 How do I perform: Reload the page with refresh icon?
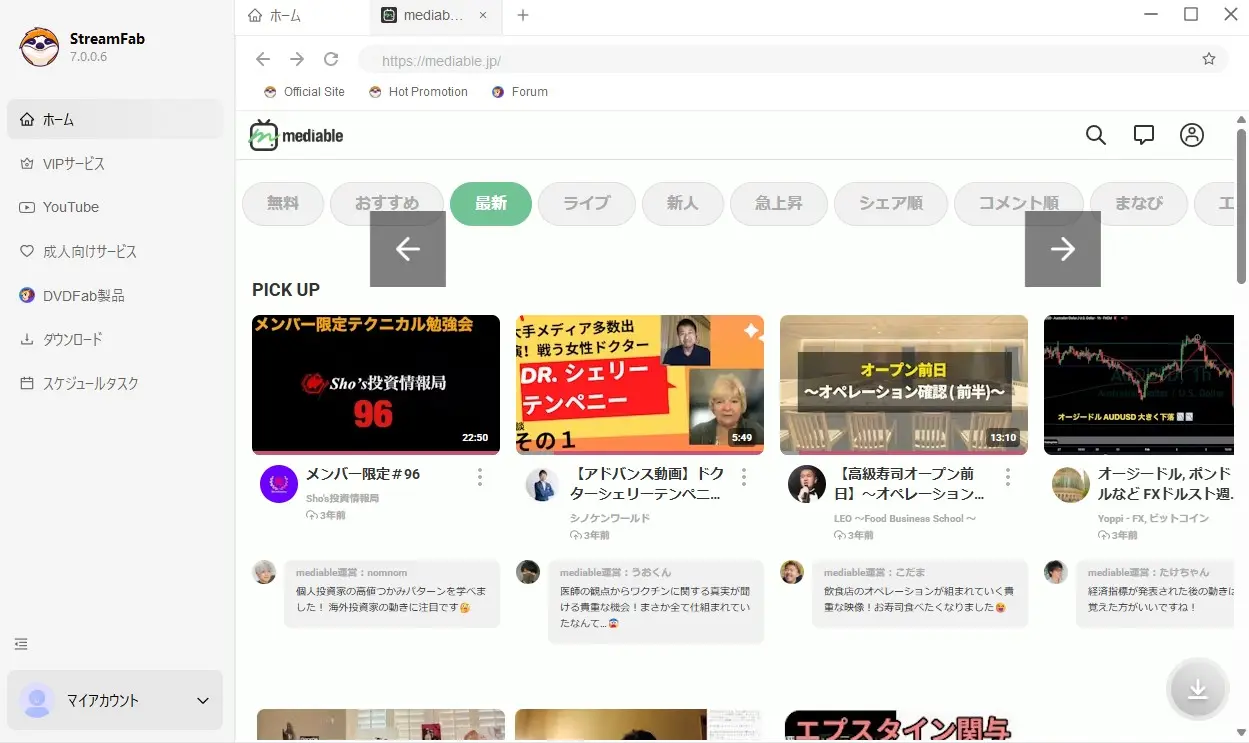(x=331, y=59)
